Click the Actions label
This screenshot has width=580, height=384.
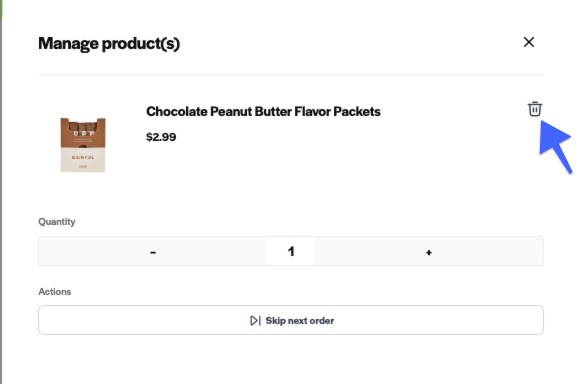(x=55, y=292)
